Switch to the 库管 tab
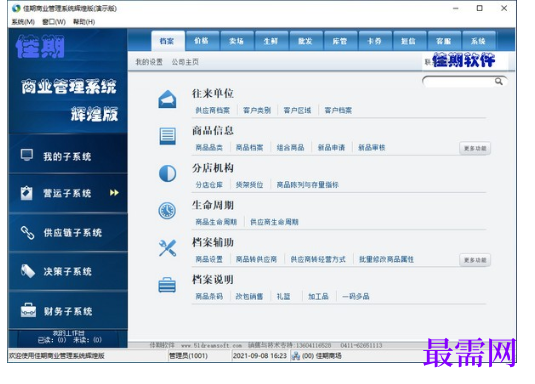Image resolution: width=535 pixels, height=384 pixels. pos(340,41)
